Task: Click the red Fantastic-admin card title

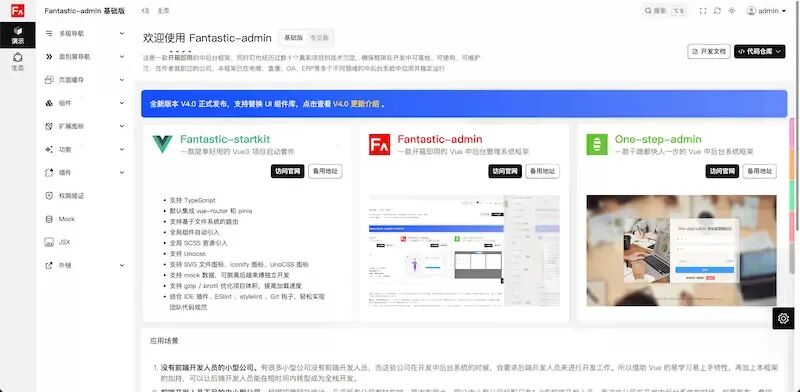Action: click(x=440, y=139)
